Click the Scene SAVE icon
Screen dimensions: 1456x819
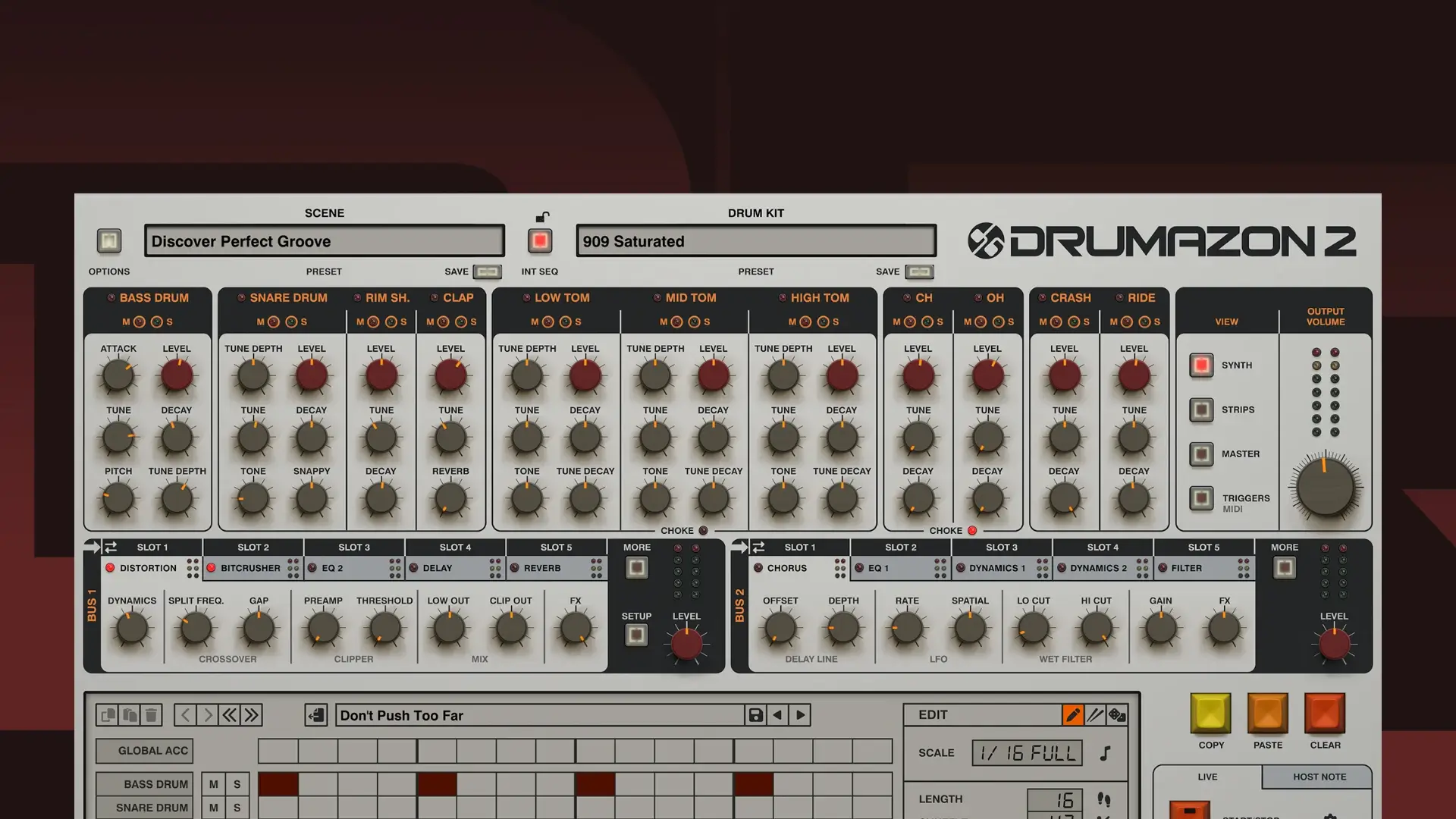488,271
